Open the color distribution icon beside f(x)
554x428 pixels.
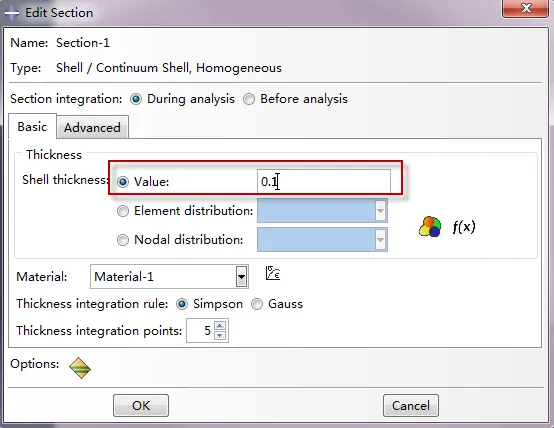click(430, 227)
